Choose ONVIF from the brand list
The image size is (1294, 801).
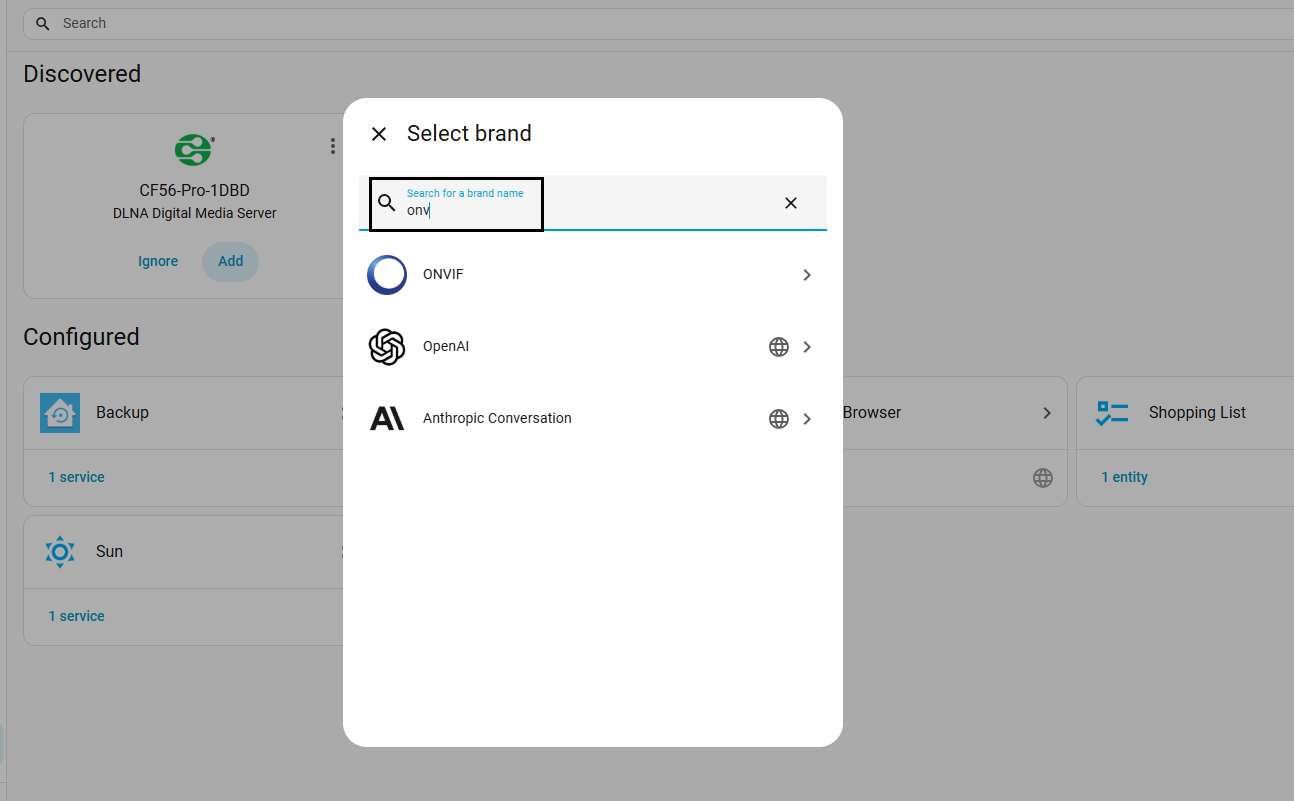593,275
